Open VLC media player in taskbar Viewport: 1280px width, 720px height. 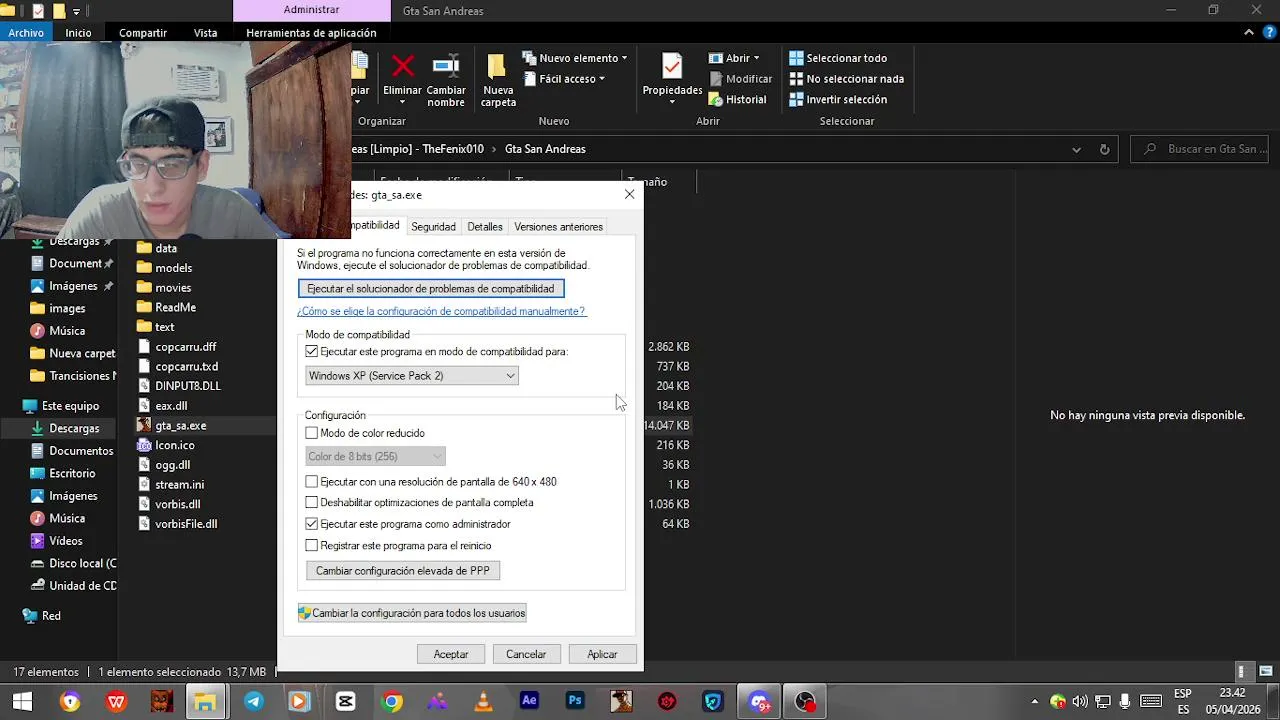tap(483, 701)
